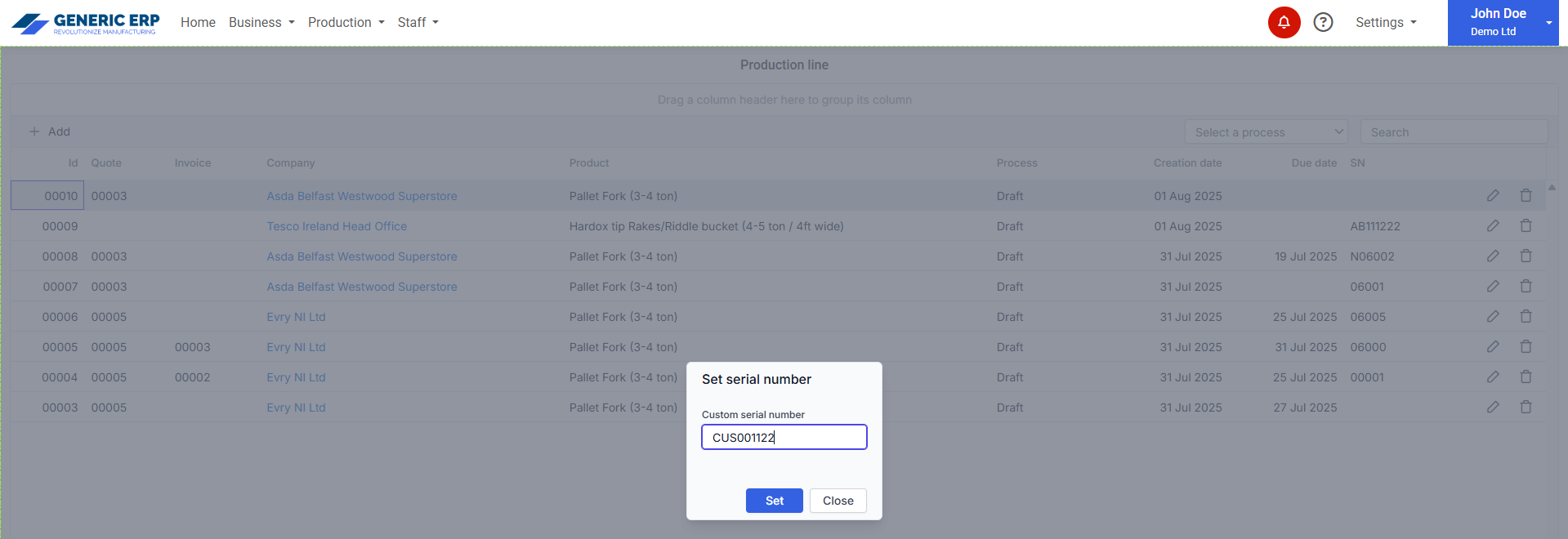Open the Tesco Ireland Head Office link
Screen dimensions: 1568x539
tap(337, 226)
